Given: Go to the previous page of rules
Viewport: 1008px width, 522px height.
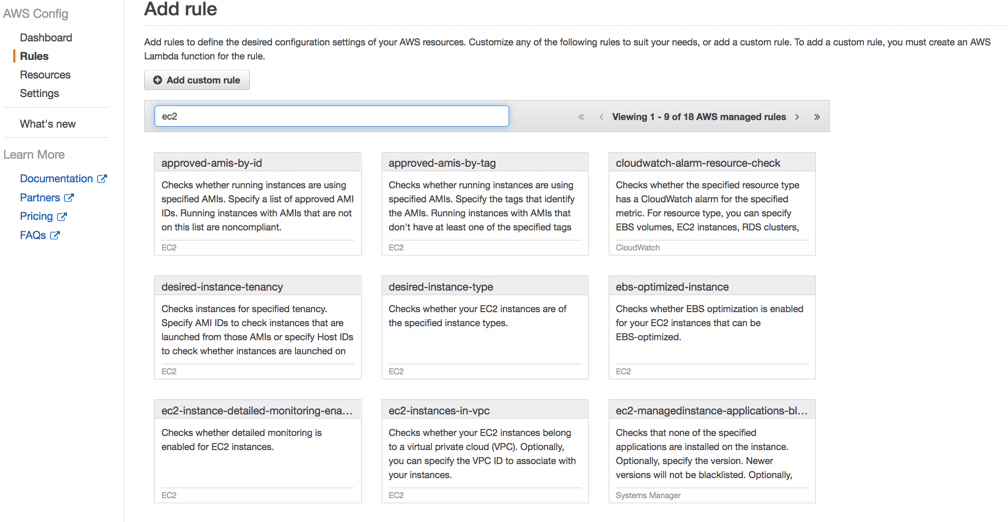Looking at the screenshot, I should pyautogui.click(x=601, y=117).
